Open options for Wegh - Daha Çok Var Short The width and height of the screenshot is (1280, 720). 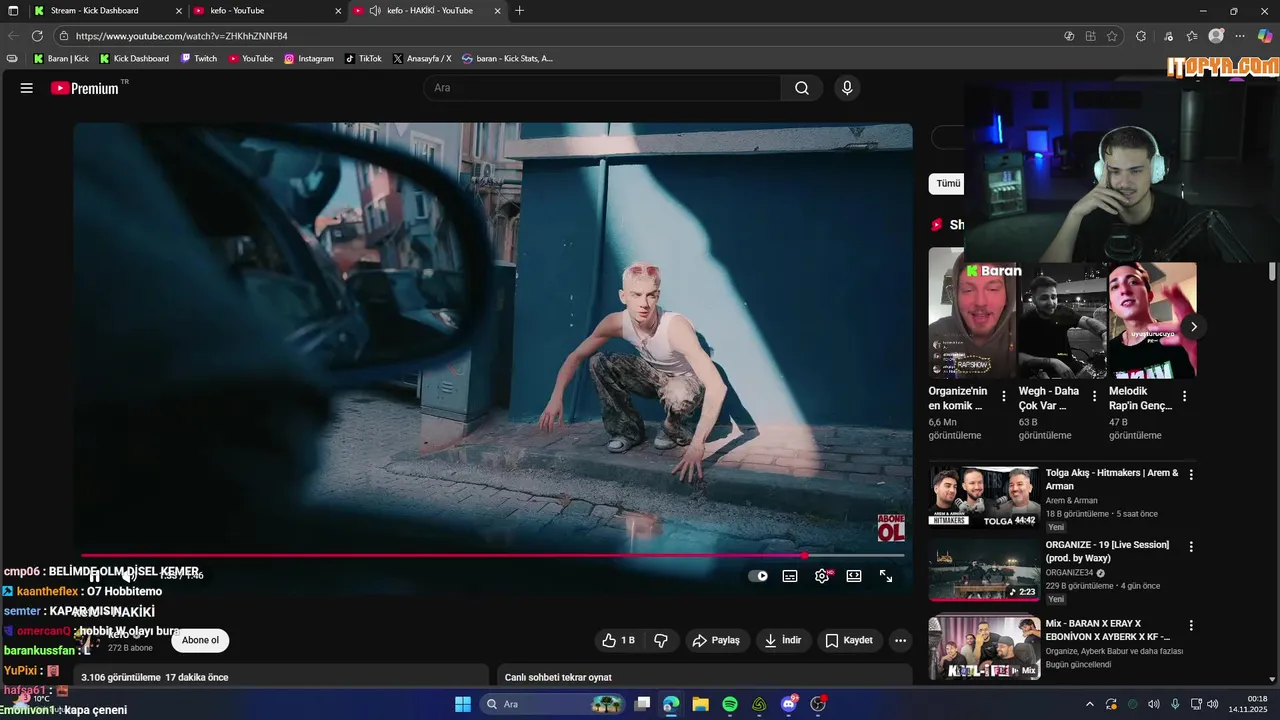click(1094, 396)
